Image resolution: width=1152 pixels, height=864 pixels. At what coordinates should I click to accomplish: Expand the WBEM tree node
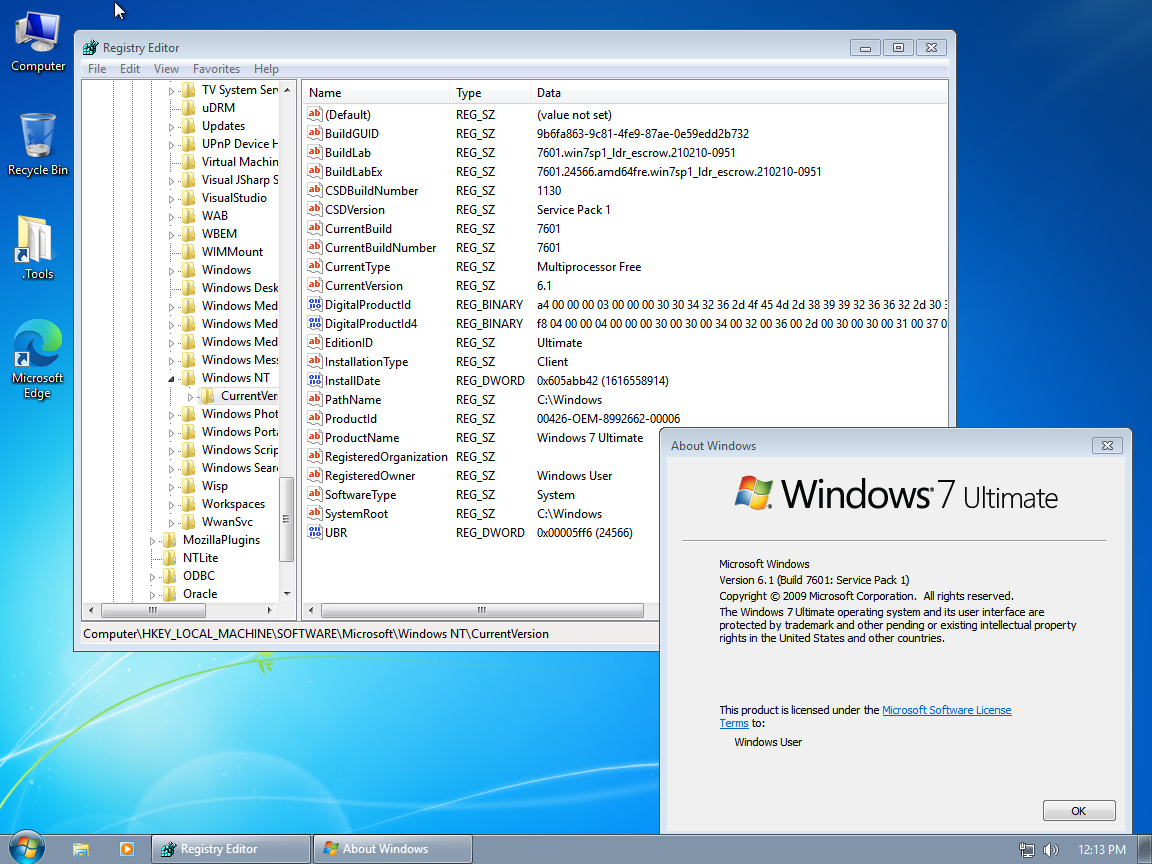click(x=171, y=235)
